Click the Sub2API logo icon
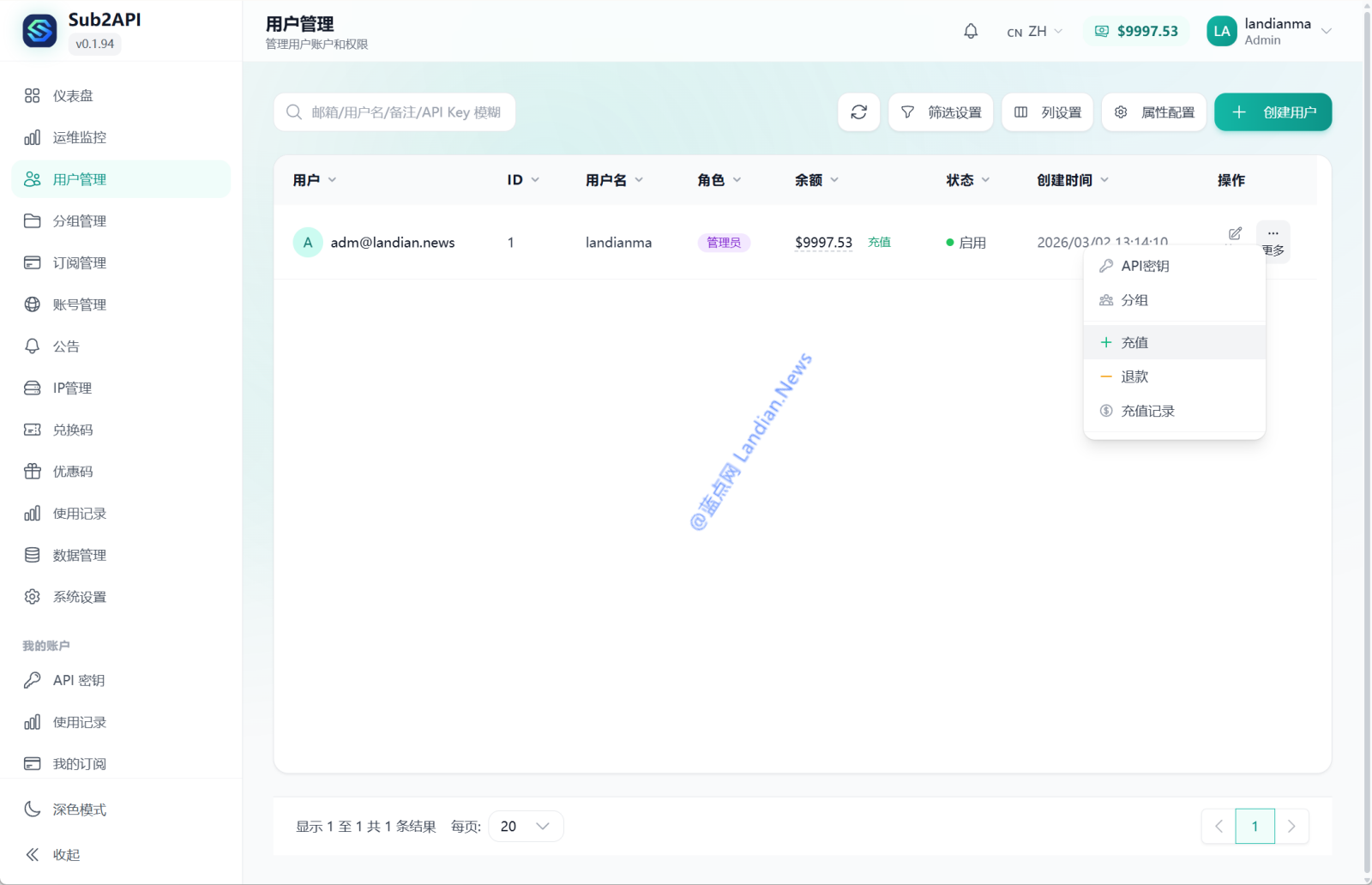Viewport: 1372px width, 885px height. point(39,31)
